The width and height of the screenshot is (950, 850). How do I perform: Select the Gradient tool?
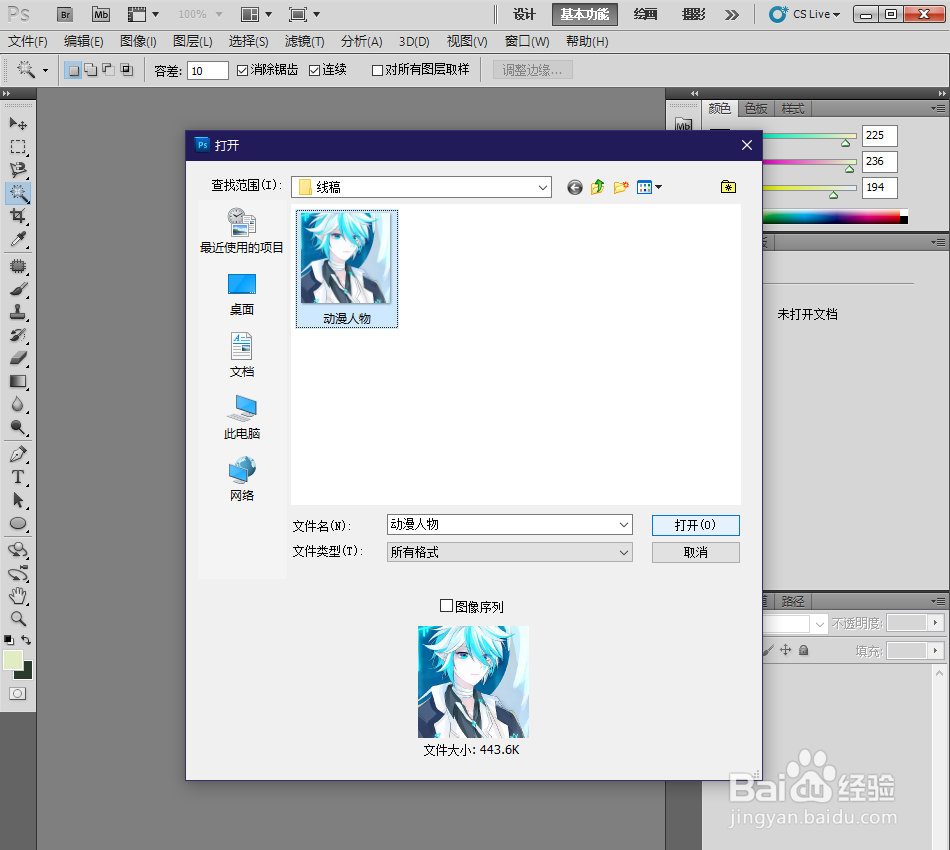[18, 381]
